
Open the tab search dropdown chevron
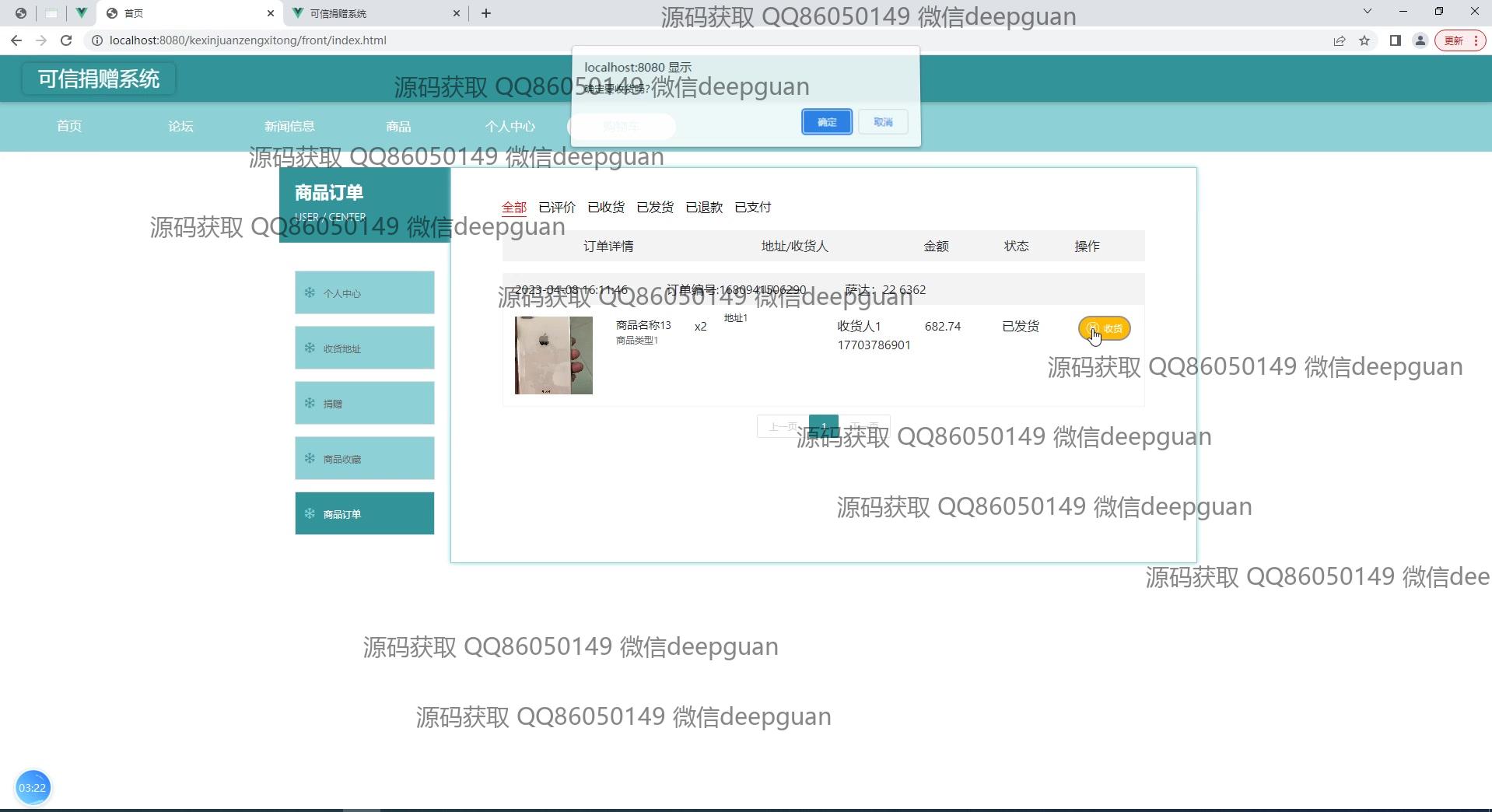pos(1368,12)
